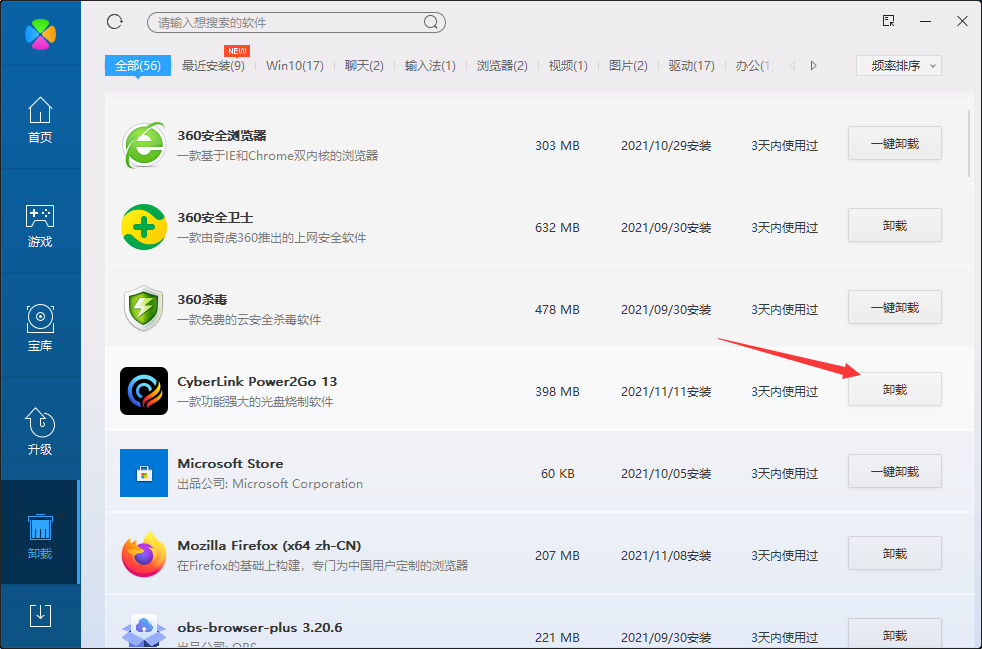This screenshot has height=649, width=982.
Task: Click the 一款功能强大的光盘烧制软件 description
Action: [256, 402]
